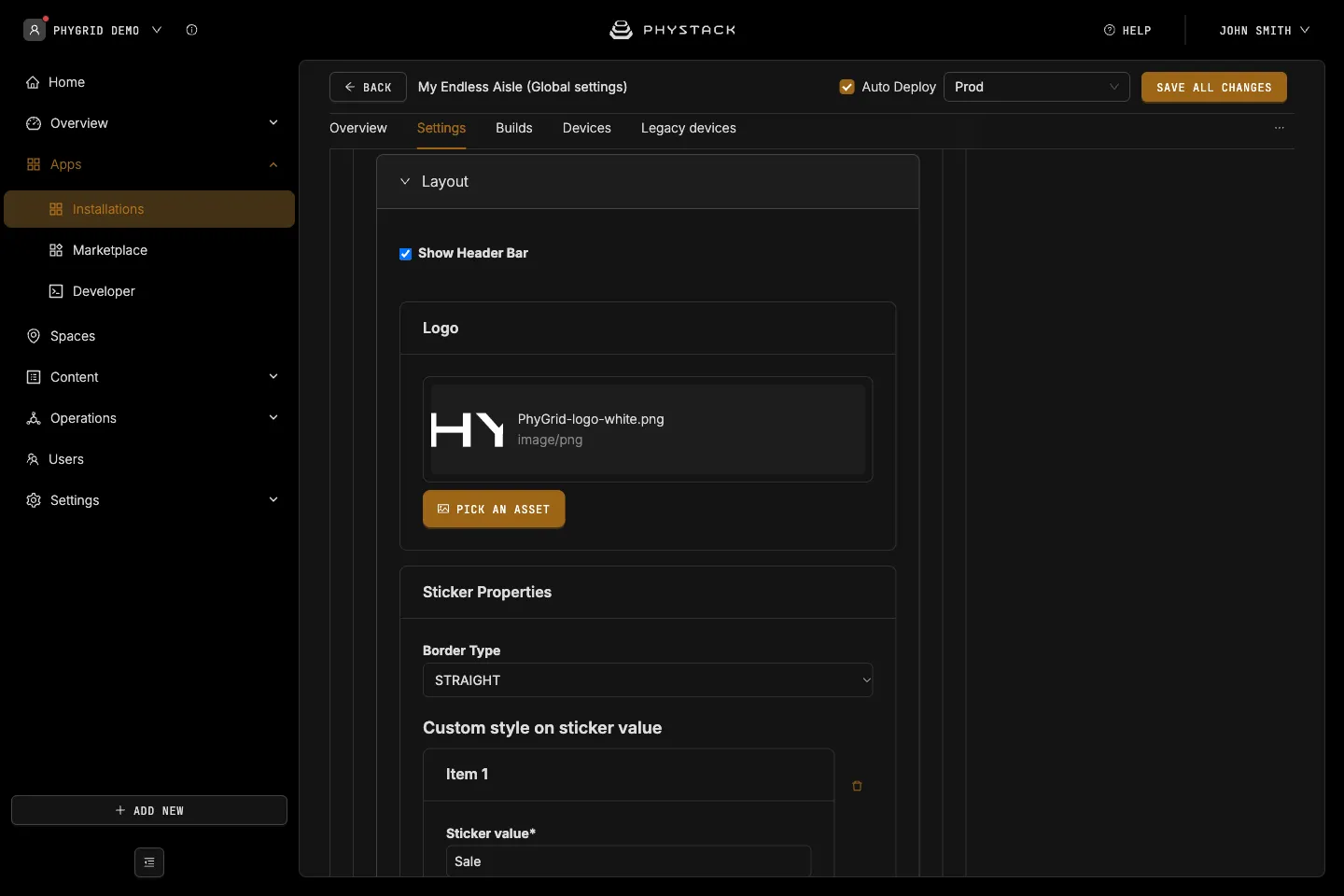Click the Phygrid Demo tenant avatar icon
1344x896 pixels.
coord(35,30)
